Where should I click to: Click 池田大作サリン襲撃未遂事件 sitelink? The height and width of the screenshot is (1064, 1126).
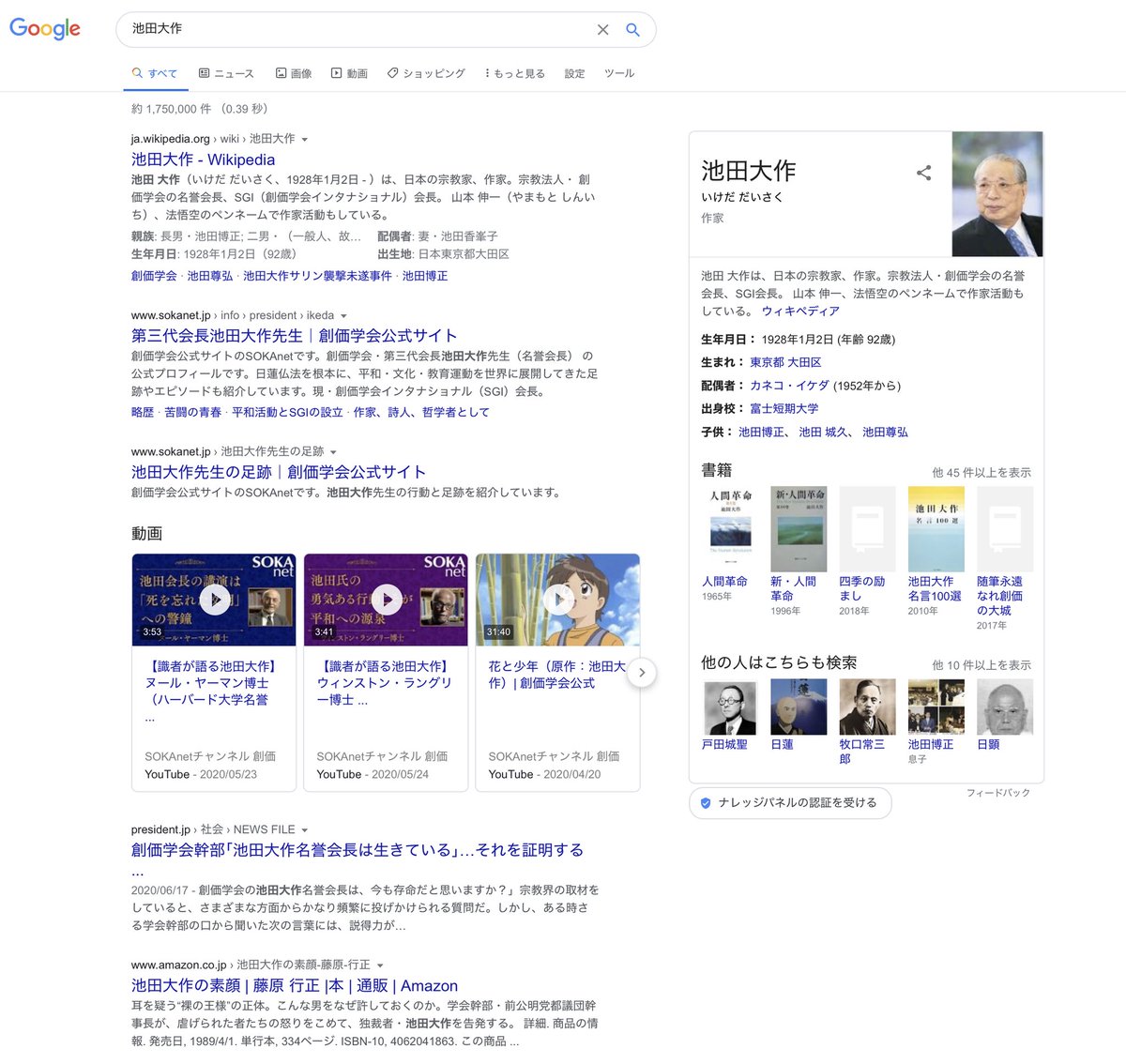317,276
